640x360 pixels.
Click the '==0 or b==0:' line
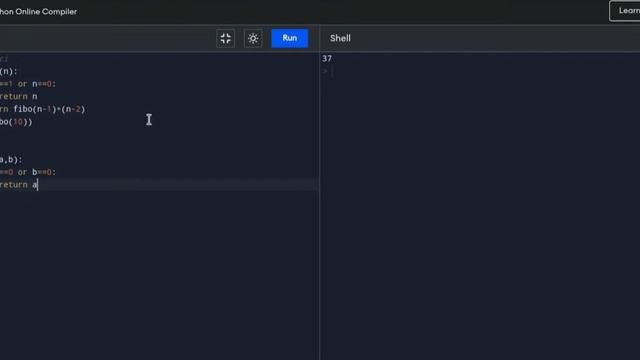pos(28,172)
